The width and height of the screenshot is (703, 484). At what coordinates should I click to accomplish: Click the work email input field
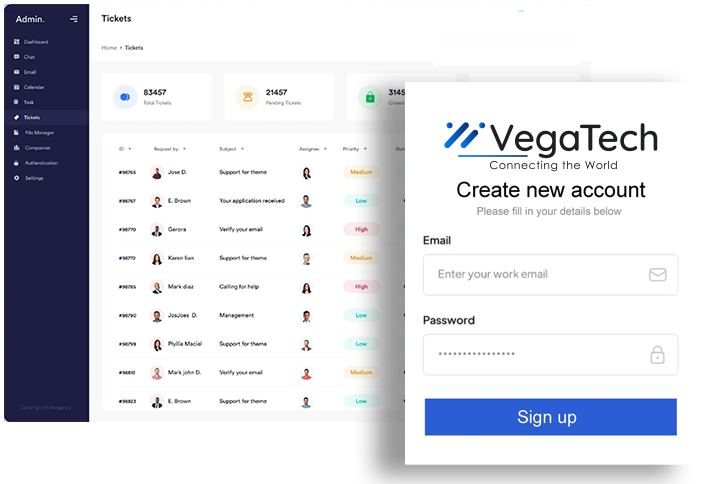(551, 275)
